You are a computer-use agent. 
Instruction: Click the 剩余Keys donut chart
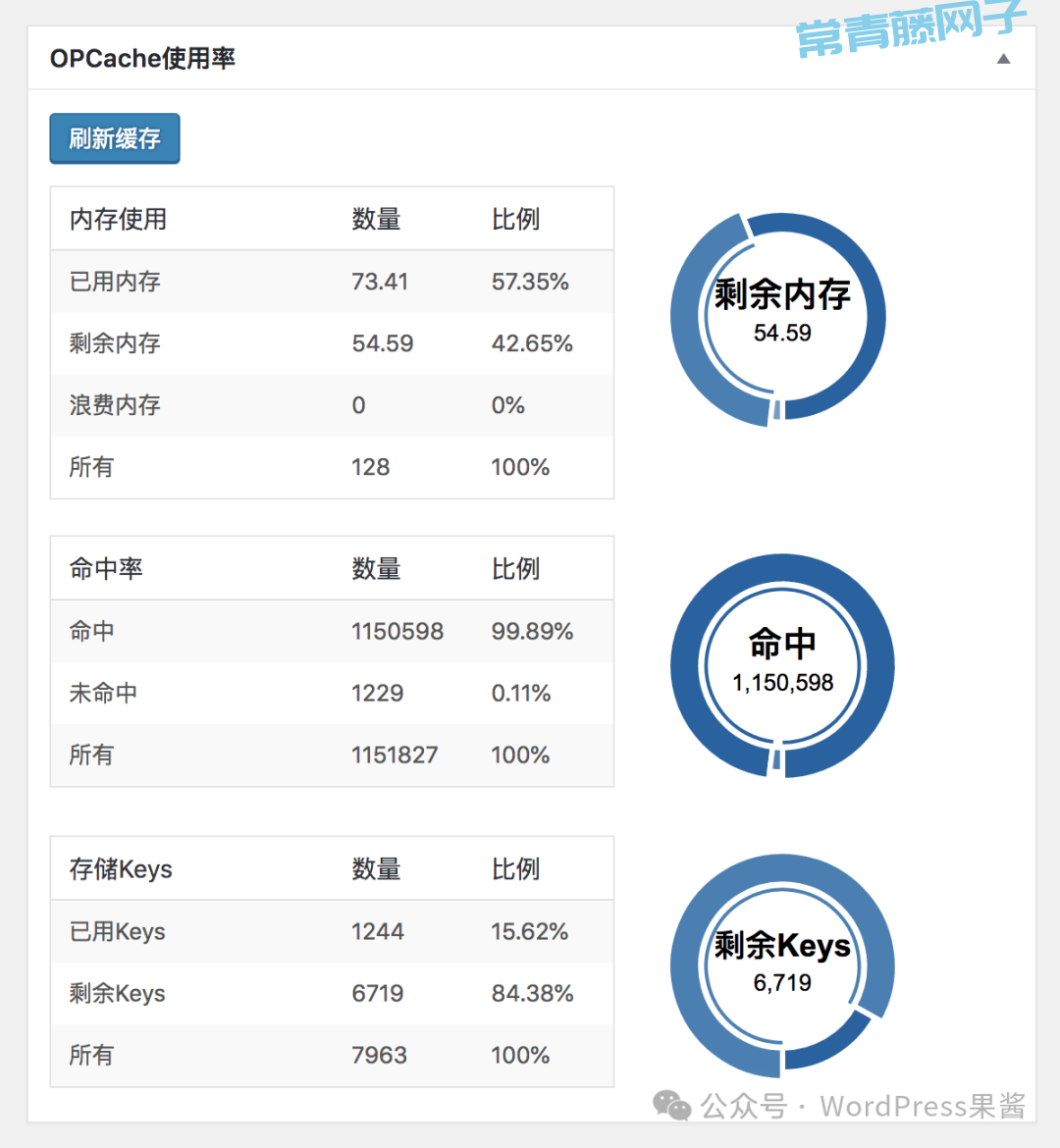pos(781,965)
